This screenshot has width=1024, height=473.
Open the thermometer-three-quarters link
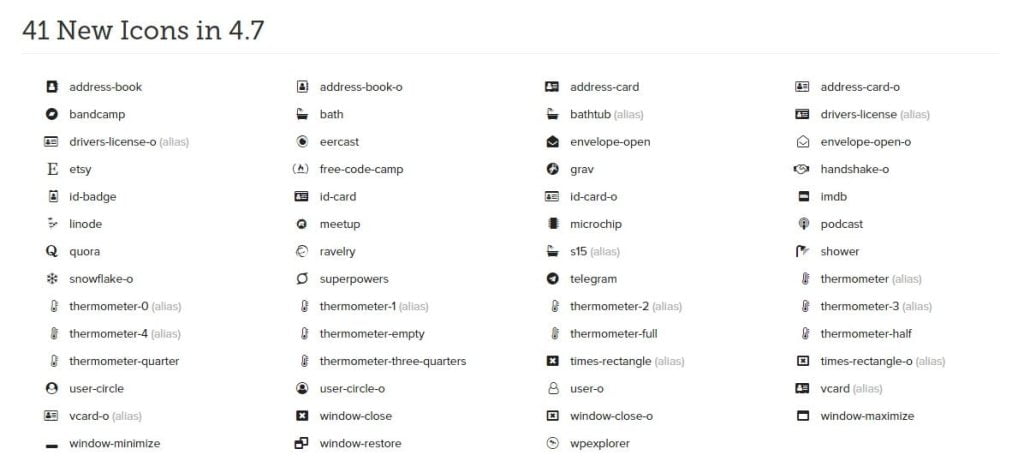(392, 361)
